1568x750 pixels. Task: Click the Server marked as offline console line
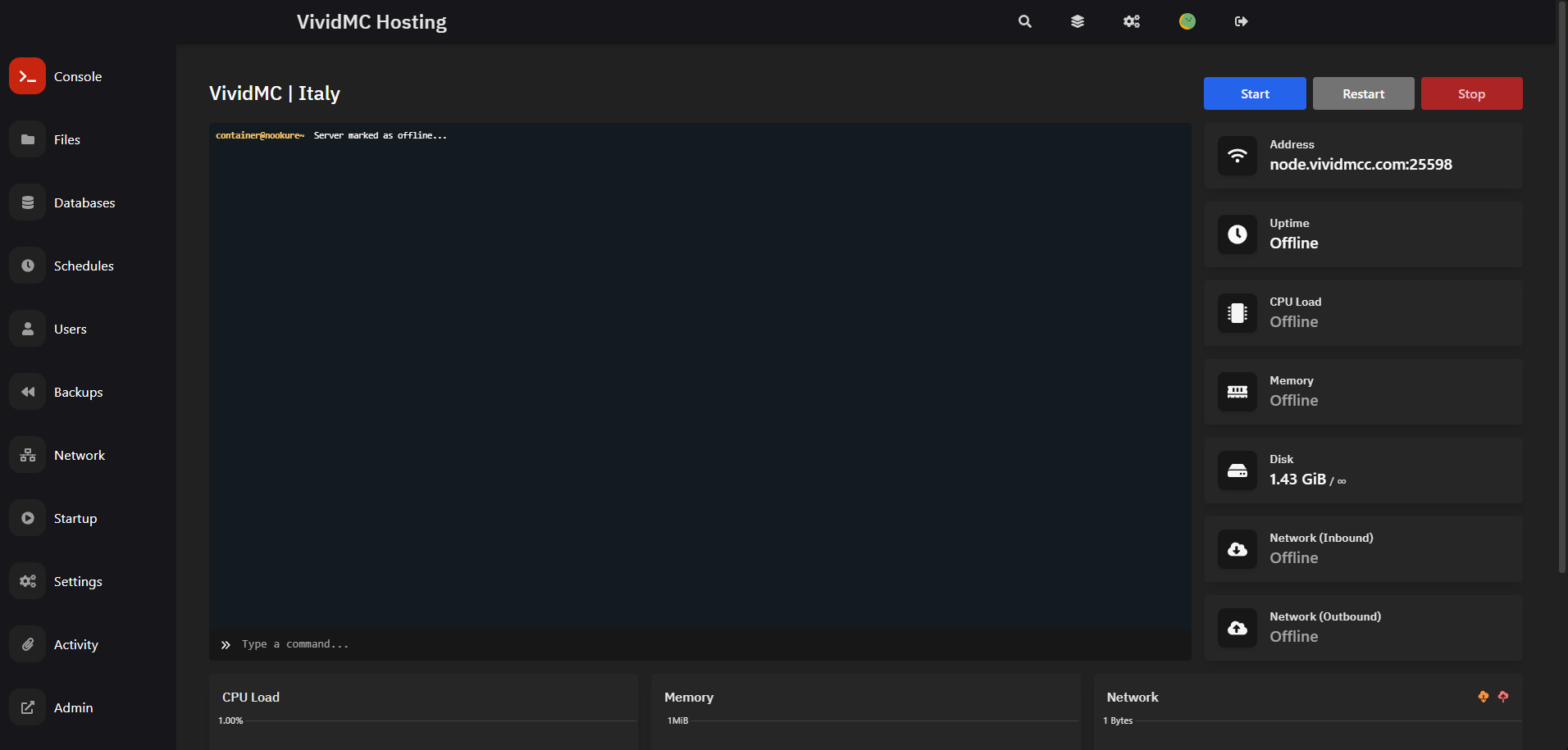pos(381,135)
